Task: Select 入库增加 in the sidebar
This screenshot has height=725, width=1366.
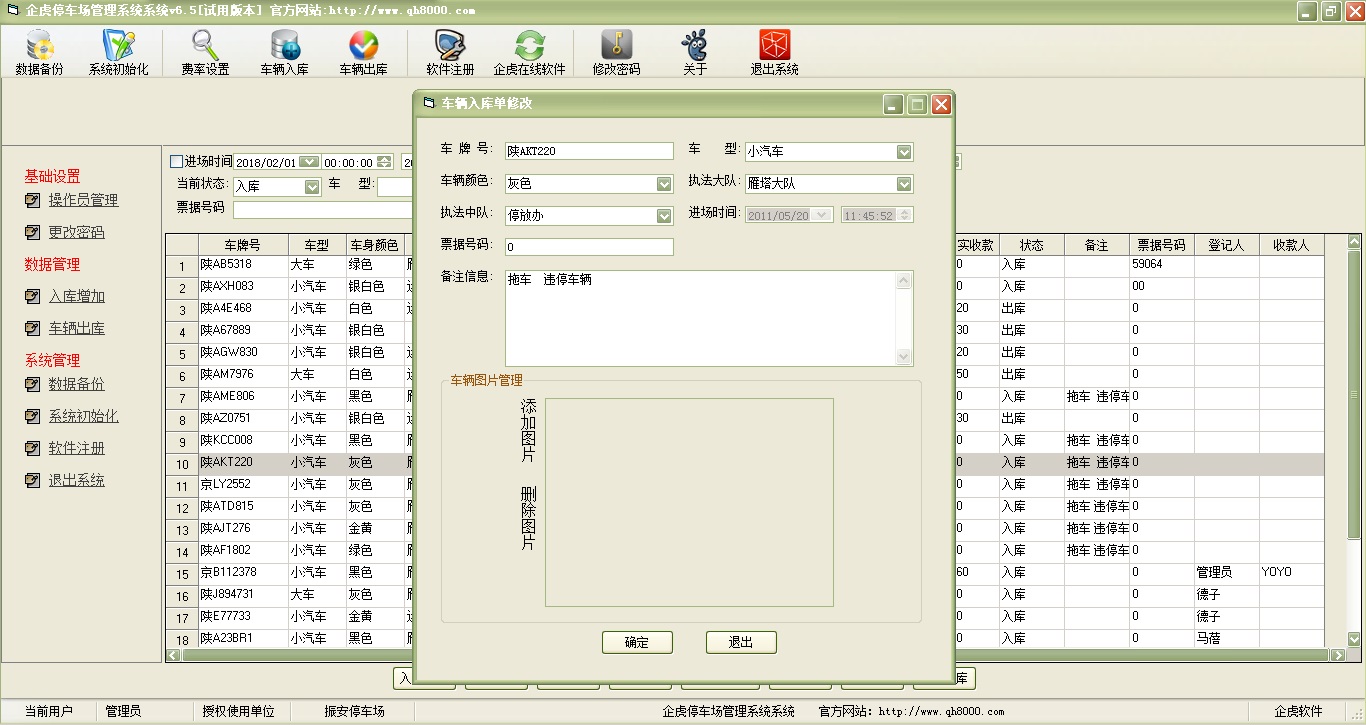Action: [x=76, y=296]
